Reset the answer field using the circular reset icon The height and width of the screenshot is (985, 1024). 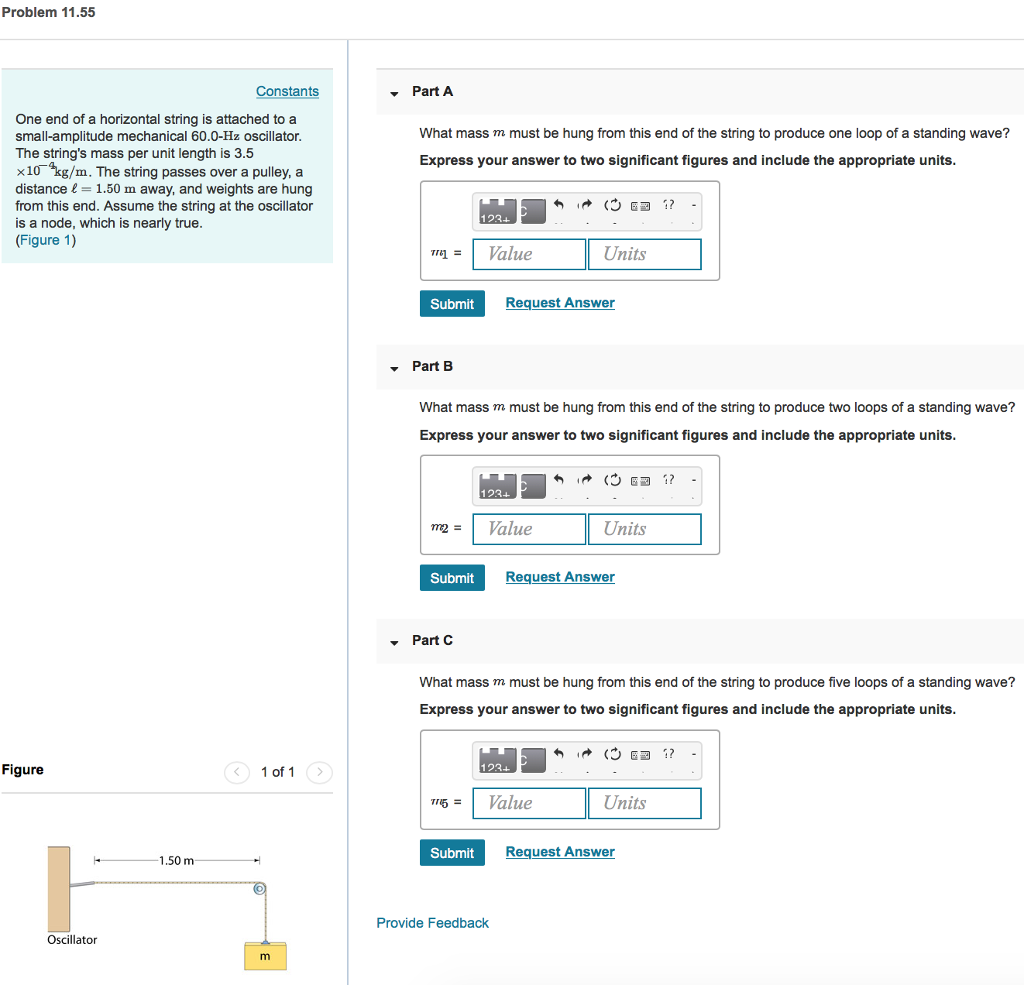click(613, 205)
